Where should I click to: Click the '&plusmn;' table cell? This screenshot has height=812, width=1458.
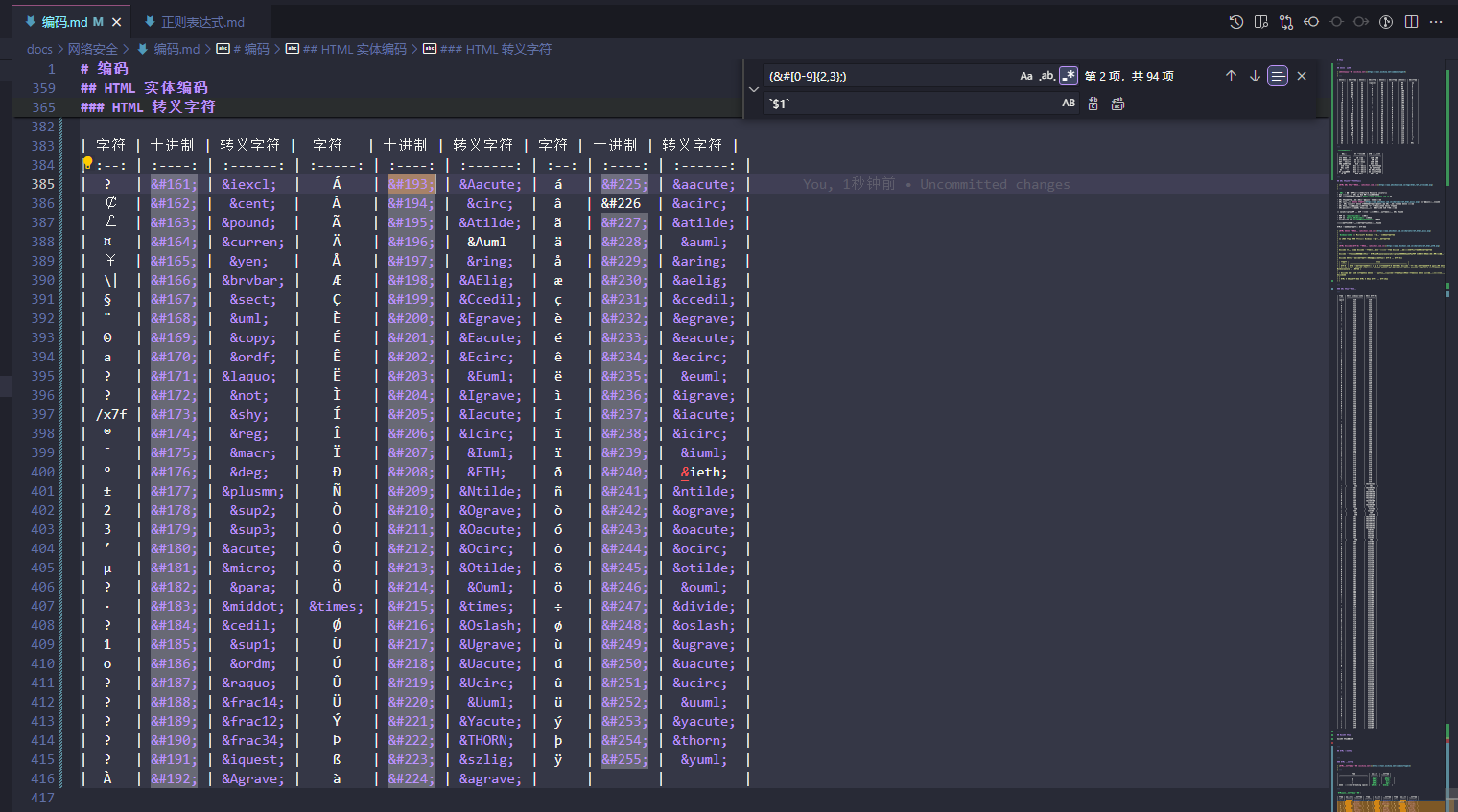[253, 491]
